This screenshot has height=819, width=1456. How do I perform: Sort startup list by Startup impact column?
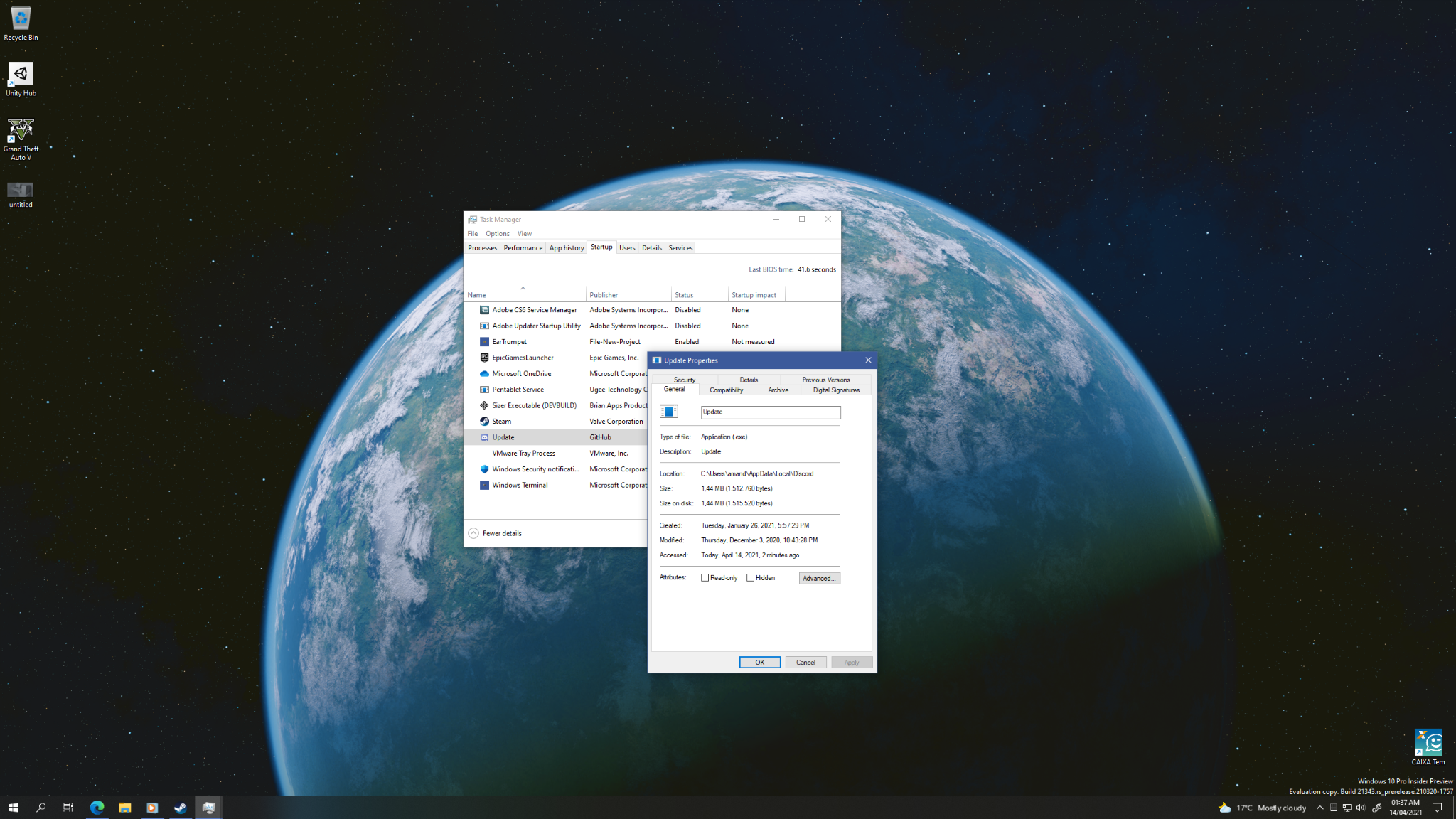[756, 294]
